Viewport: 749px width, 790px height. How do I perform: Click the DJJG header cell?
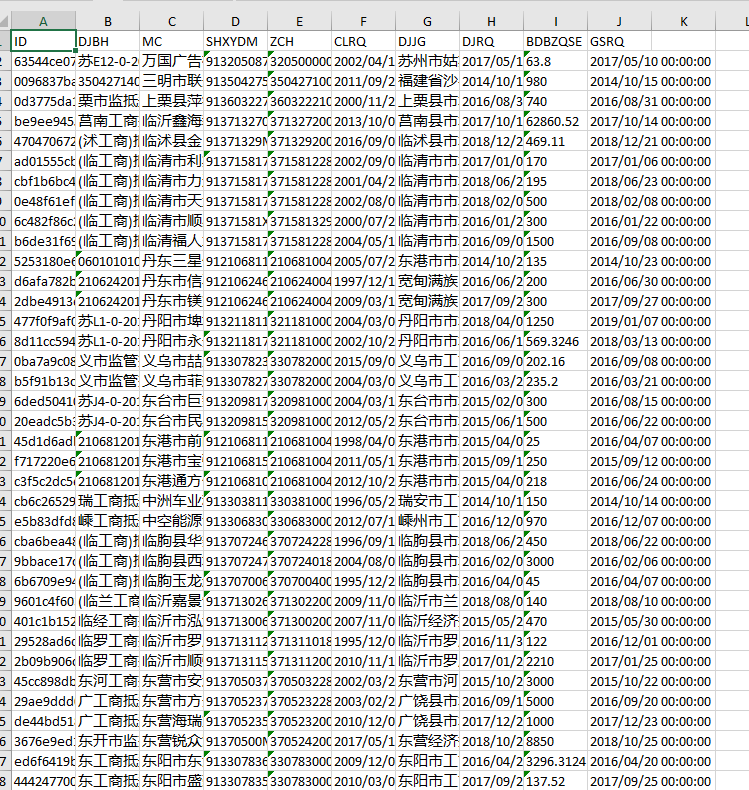(x=428, y=41)
